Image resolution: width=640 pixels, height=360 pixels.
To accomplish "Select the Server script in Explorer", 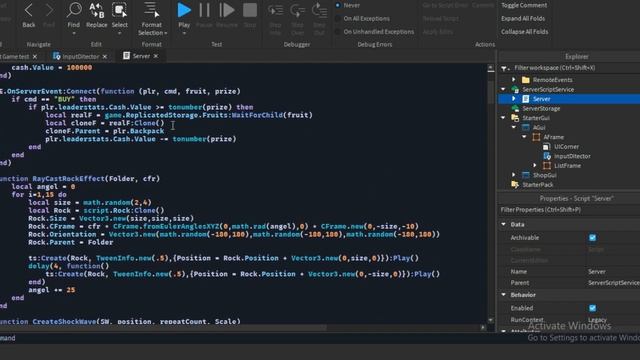I will click(541, 99).
